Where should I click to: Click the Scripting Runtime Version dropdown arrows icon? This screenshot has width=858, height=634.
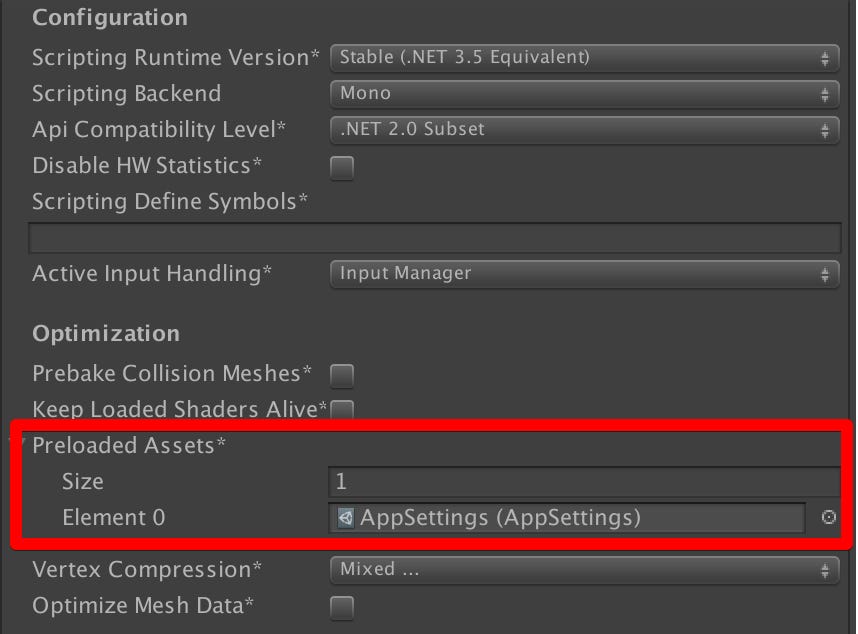coord(826,57)
